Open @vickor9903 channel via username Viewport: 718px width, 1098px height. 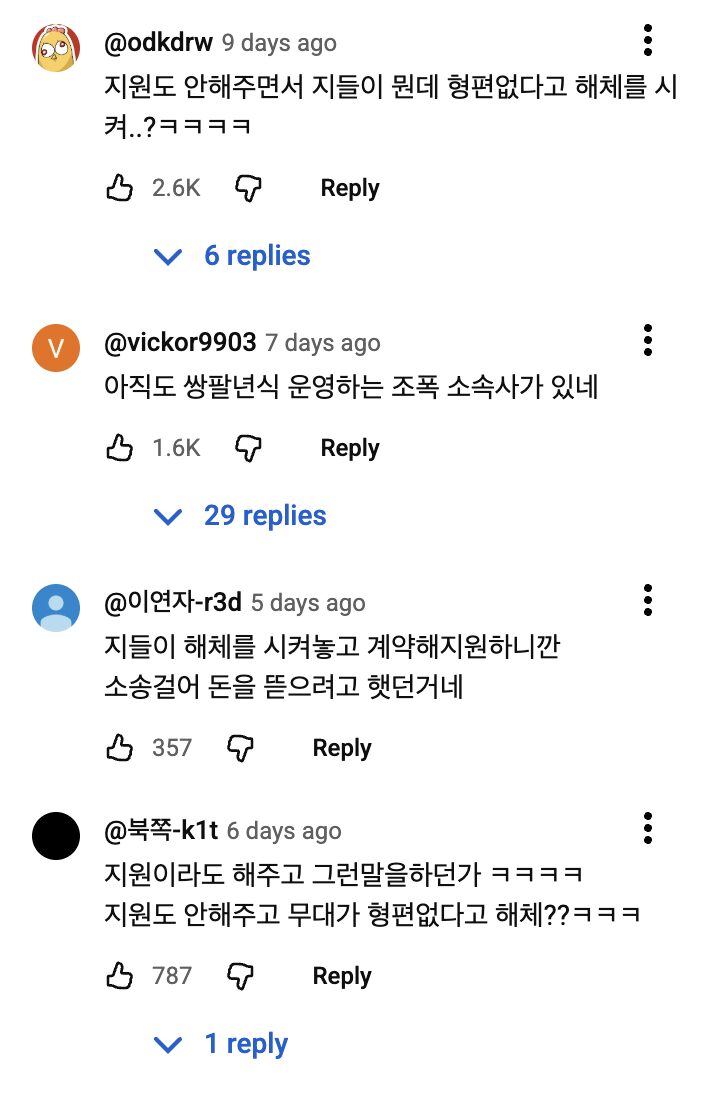[180, 343]
